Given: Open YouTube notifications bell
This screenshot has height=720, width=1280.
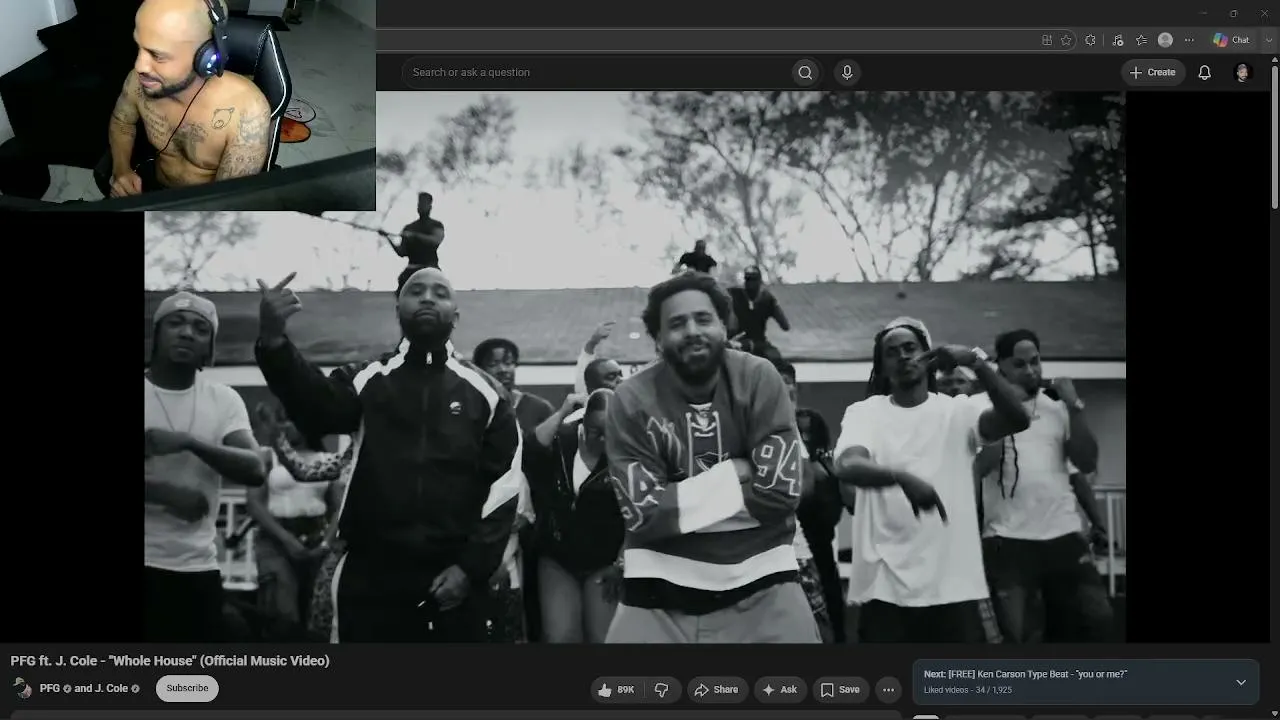Looking at the screenshot, I should coord(1205,72).
